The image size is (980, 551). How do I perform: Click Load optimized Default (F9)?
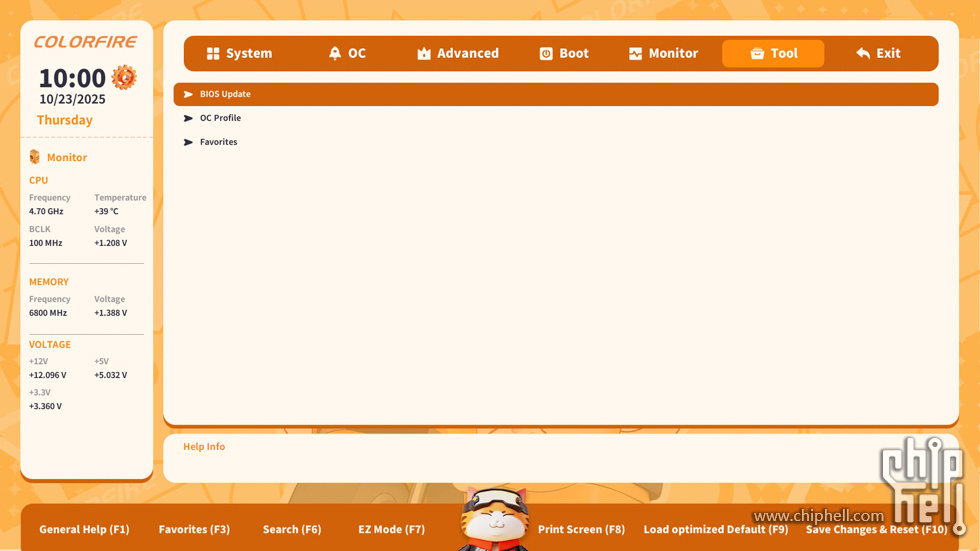715,529
